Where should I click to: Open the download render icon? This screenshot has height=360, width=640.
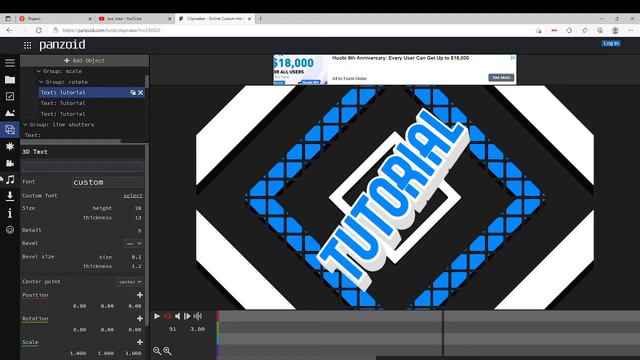[x=10, y=196]
